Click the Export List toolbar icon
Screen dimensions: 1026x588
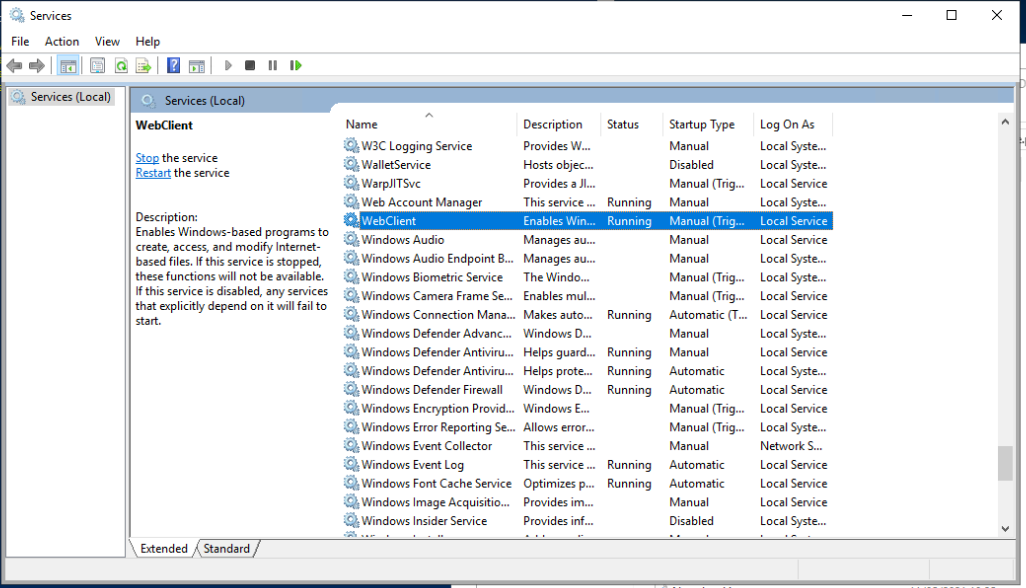point(143,66)
